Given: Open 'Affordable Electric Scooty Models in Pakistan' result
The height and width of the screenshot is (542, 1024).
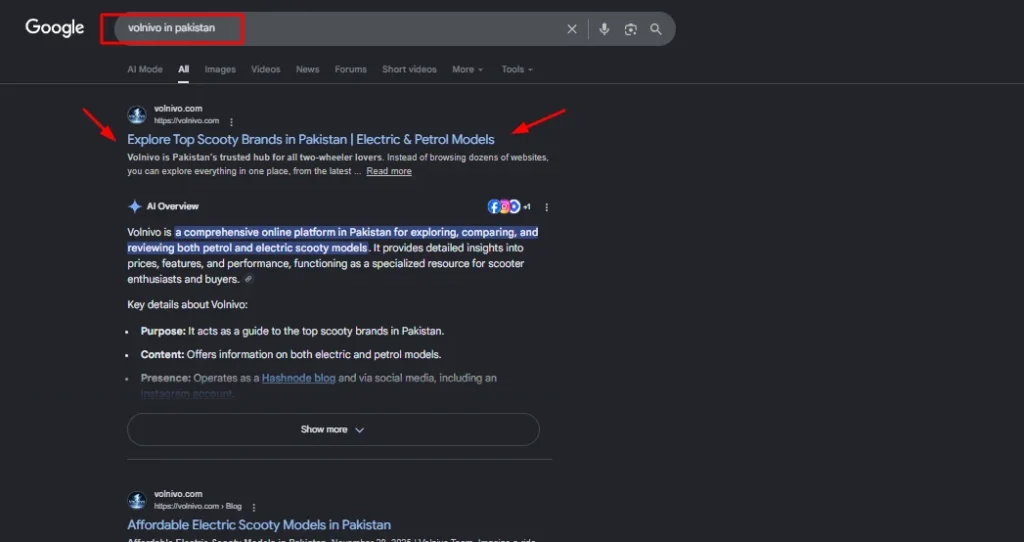Looking at the screenshot, I should tap(259, 525).
